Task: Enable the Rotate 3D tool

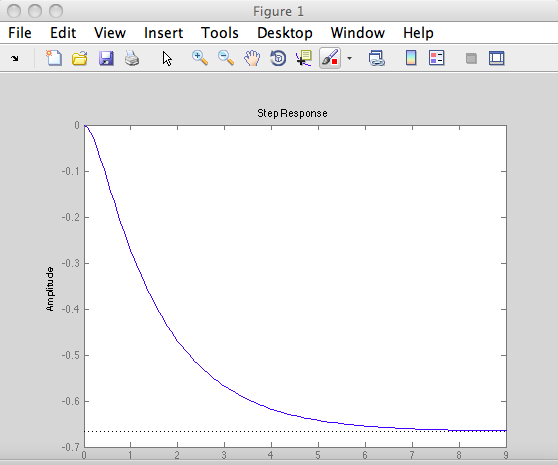Action: (x=278, y=58)
